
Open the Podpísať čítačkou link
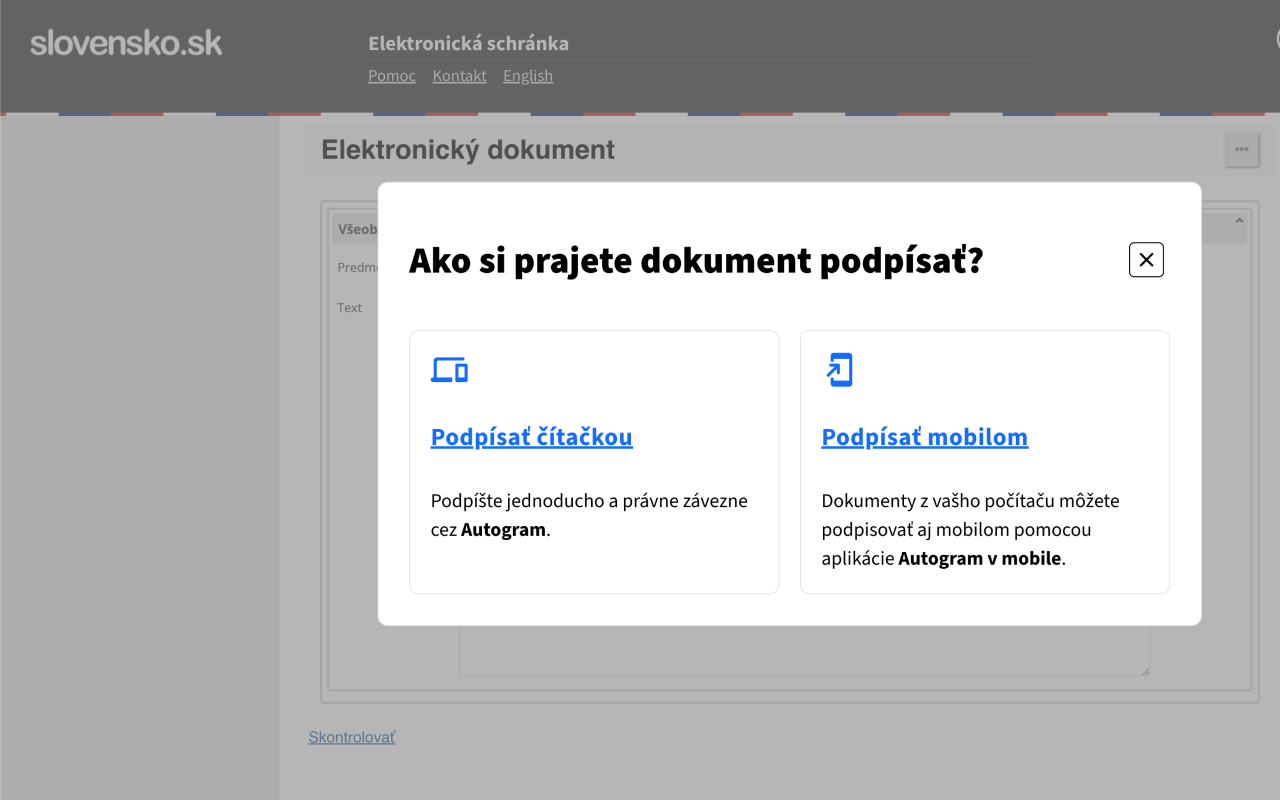tap(531, 437)
